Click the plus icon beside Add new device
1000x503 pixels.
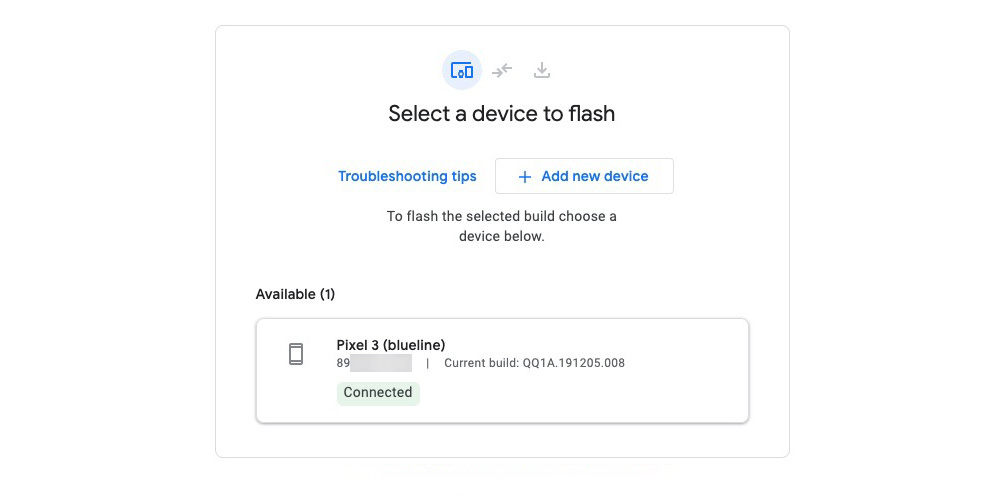click(x=525, y=177)
